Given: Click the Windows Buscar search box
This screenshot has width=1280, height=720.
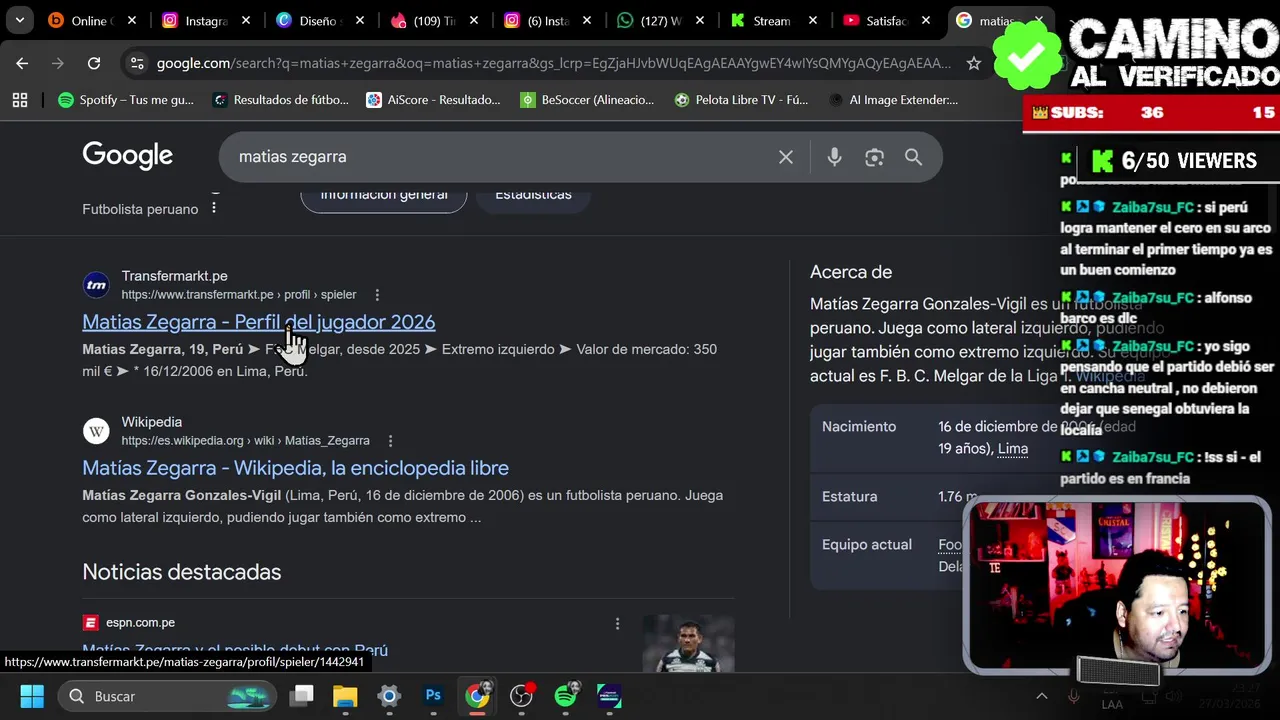Looking at the screenshot, I should point(166,696).
